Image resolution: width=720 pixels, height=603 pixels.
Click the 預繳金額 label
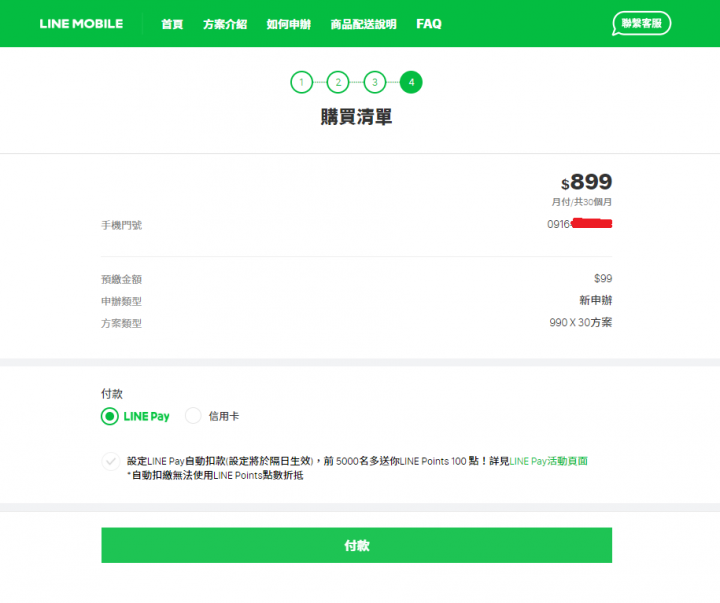[x=122, y=279]
